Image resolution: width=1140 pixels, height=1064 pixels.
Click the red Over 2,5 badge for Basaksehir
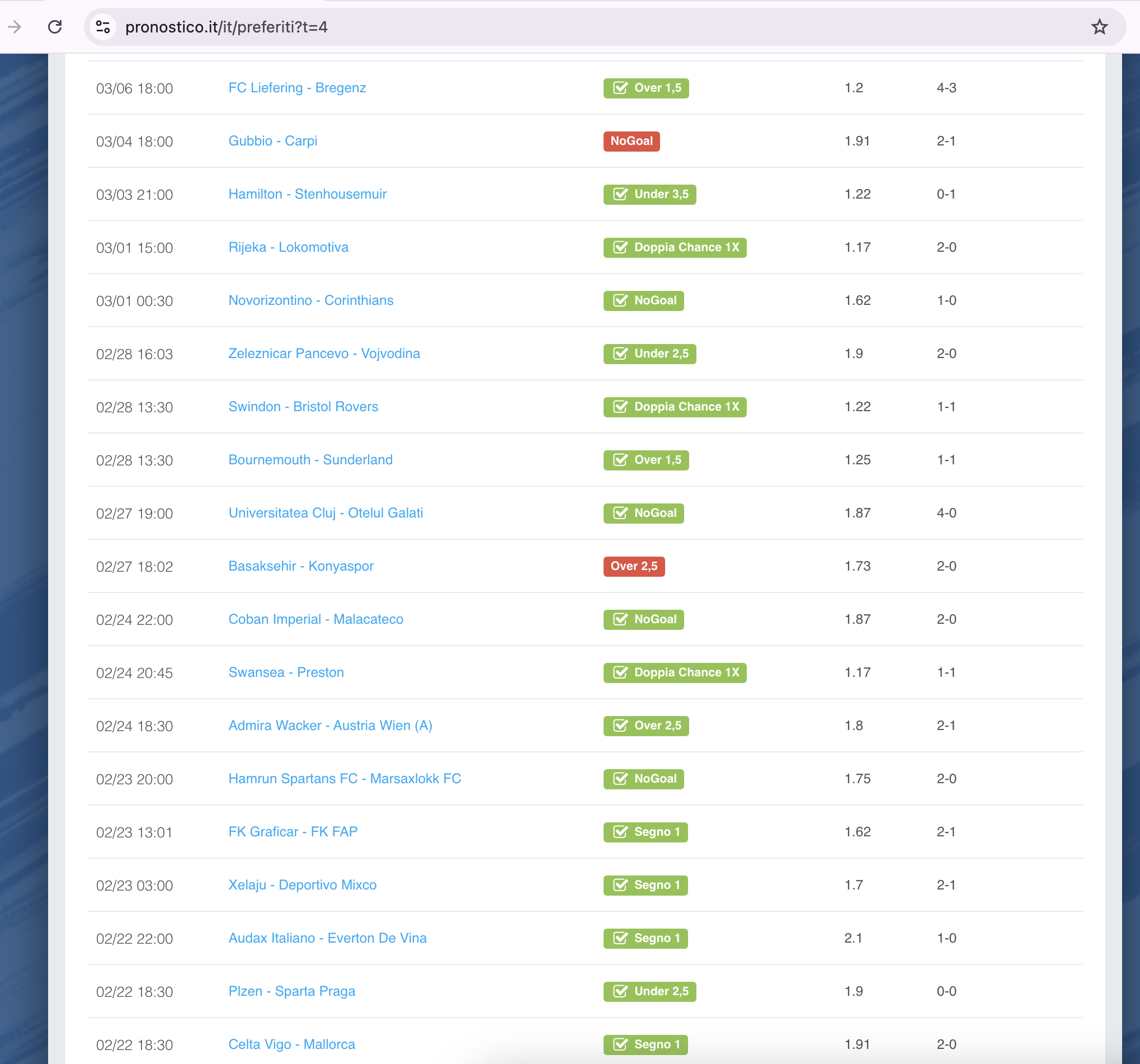click(633, 566)
